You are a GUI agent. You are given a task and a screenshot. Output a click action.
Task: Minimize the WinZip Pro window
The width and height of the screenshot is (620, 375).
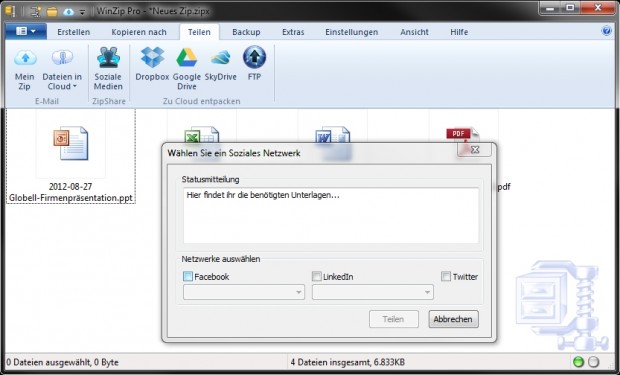tap(550, 8)
